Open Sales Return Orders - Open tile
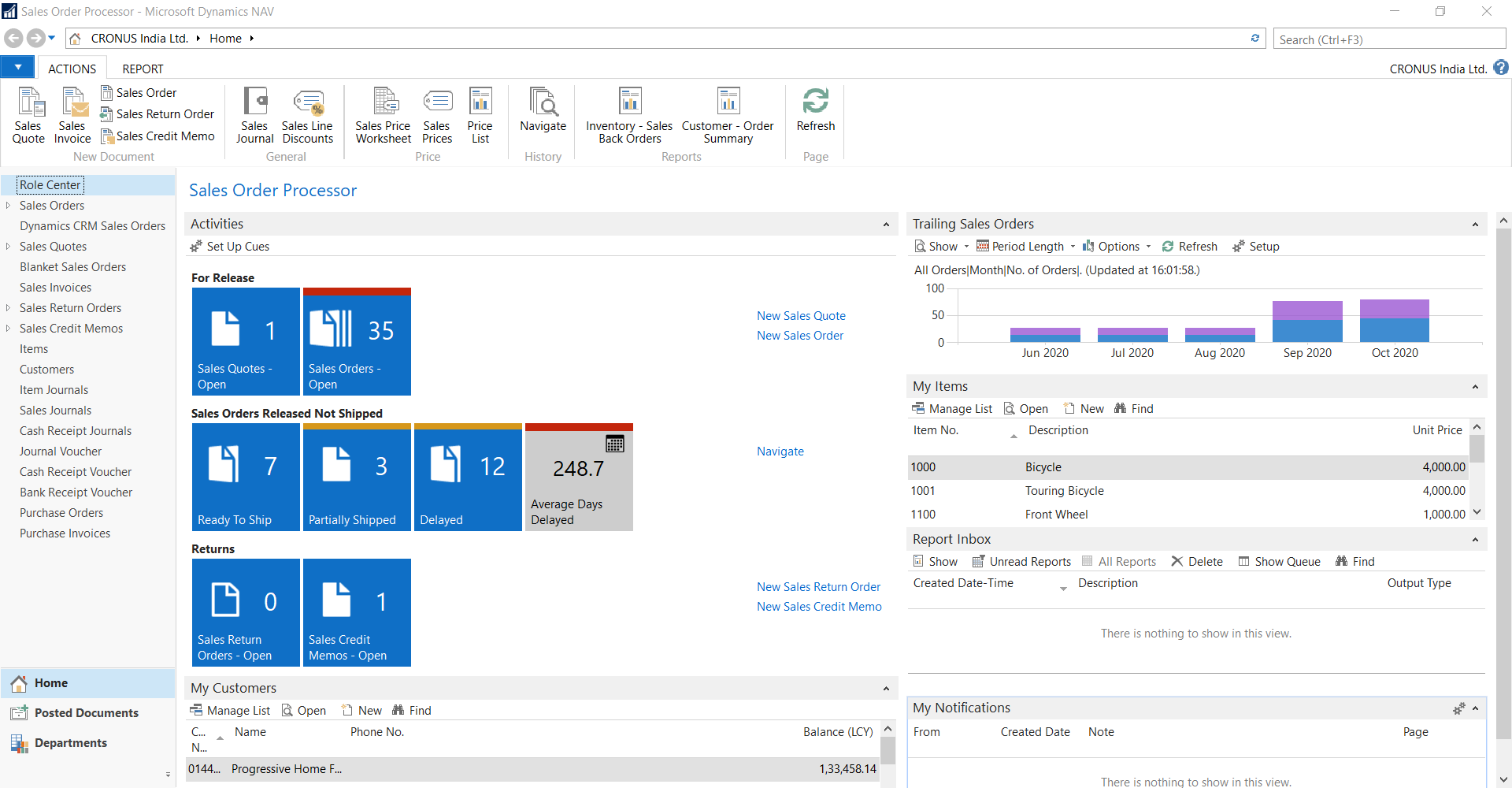The image size is (1512, 788). [x=246, y=612]
